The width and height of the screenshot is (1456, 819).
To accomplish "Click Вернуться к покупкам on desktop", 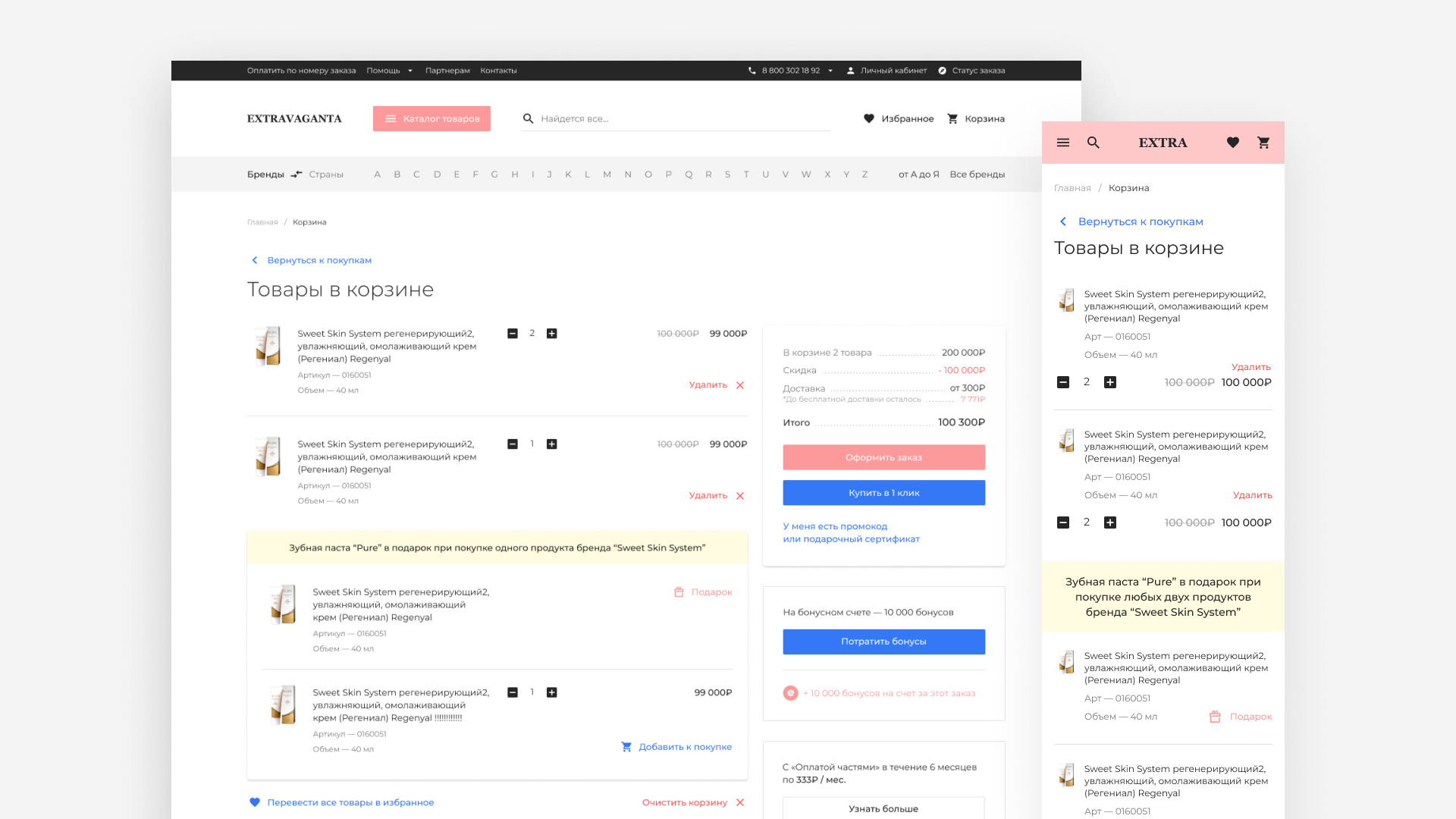I will [319, 260].
